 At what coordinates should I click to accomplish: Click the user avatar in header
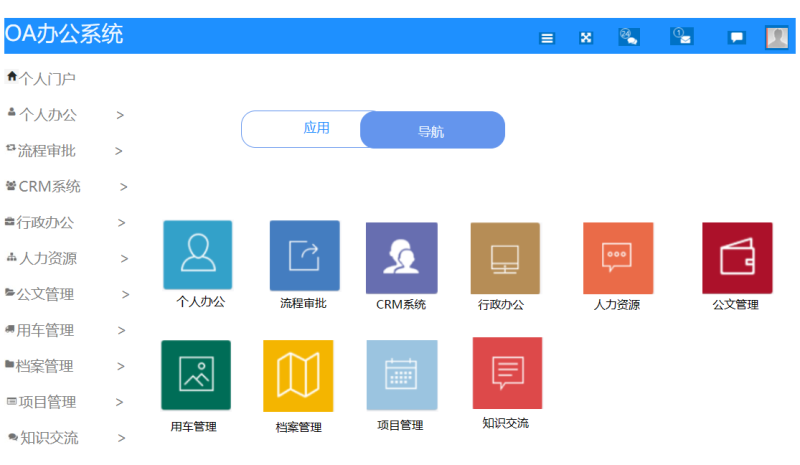point(776,38)
